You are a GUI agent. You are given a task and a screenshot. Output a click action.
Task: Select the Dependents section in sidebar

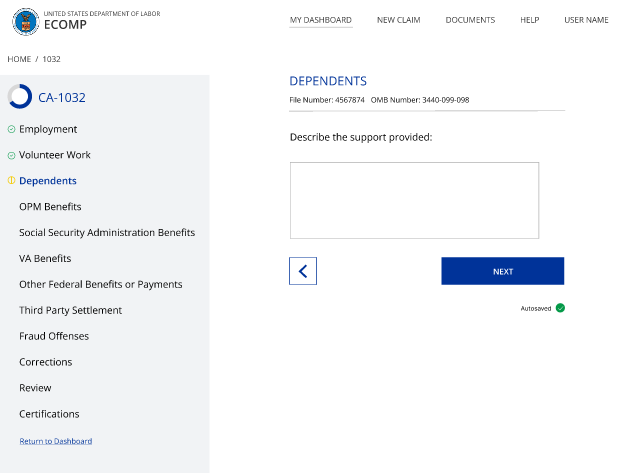click(48, 181)
